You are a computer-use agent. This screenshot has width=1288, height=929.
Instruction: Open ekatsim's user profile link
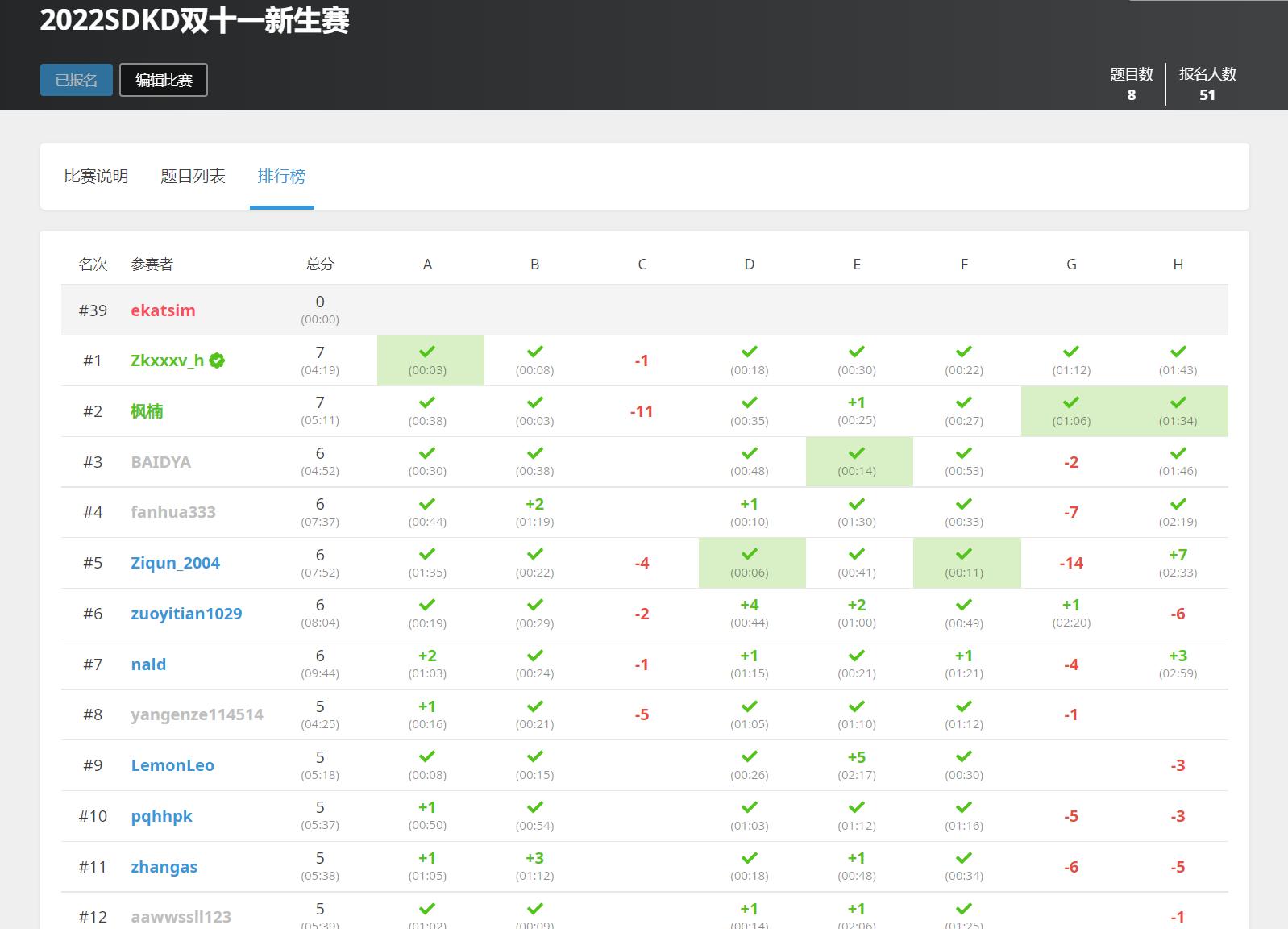163,310
